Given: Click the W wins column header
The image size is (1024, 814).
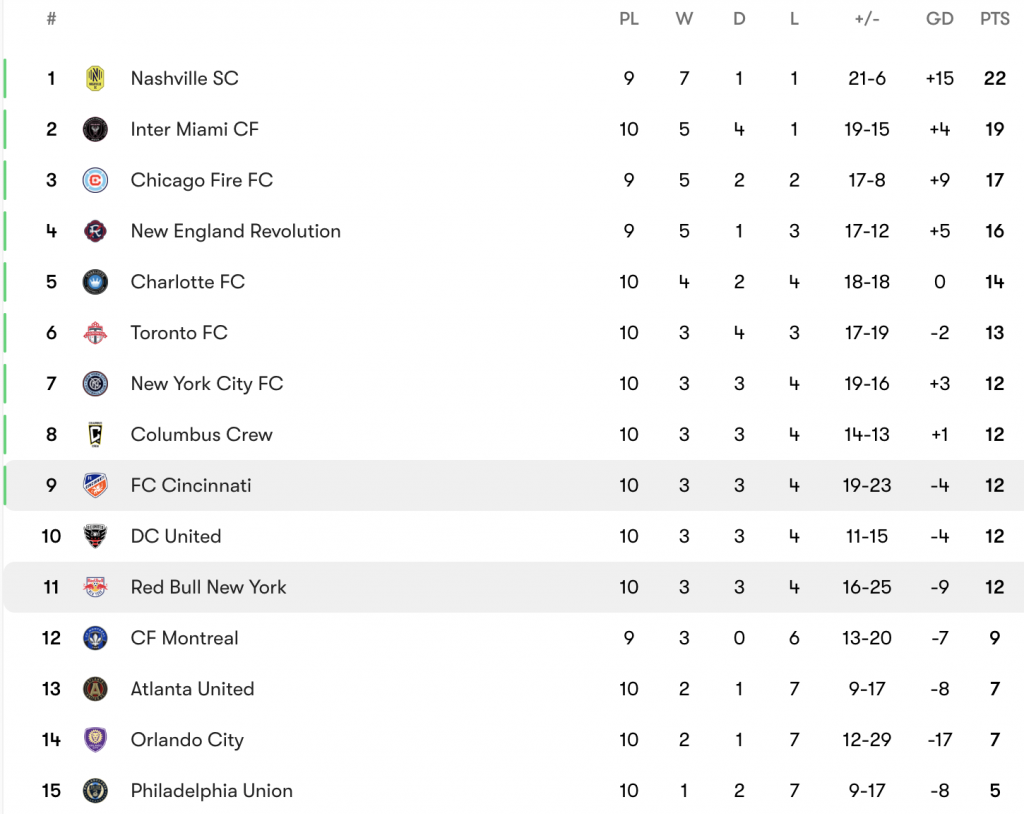Looking at the screenshot, I should pos(684,19).
